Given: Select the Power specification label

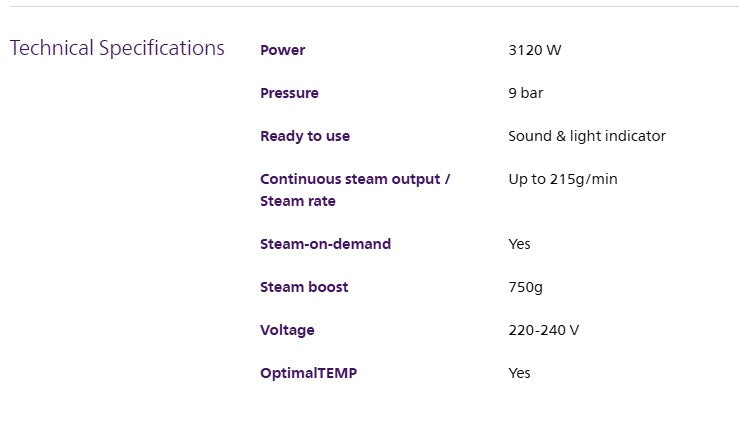Looking at the screenshot, I should coord(282,50).
